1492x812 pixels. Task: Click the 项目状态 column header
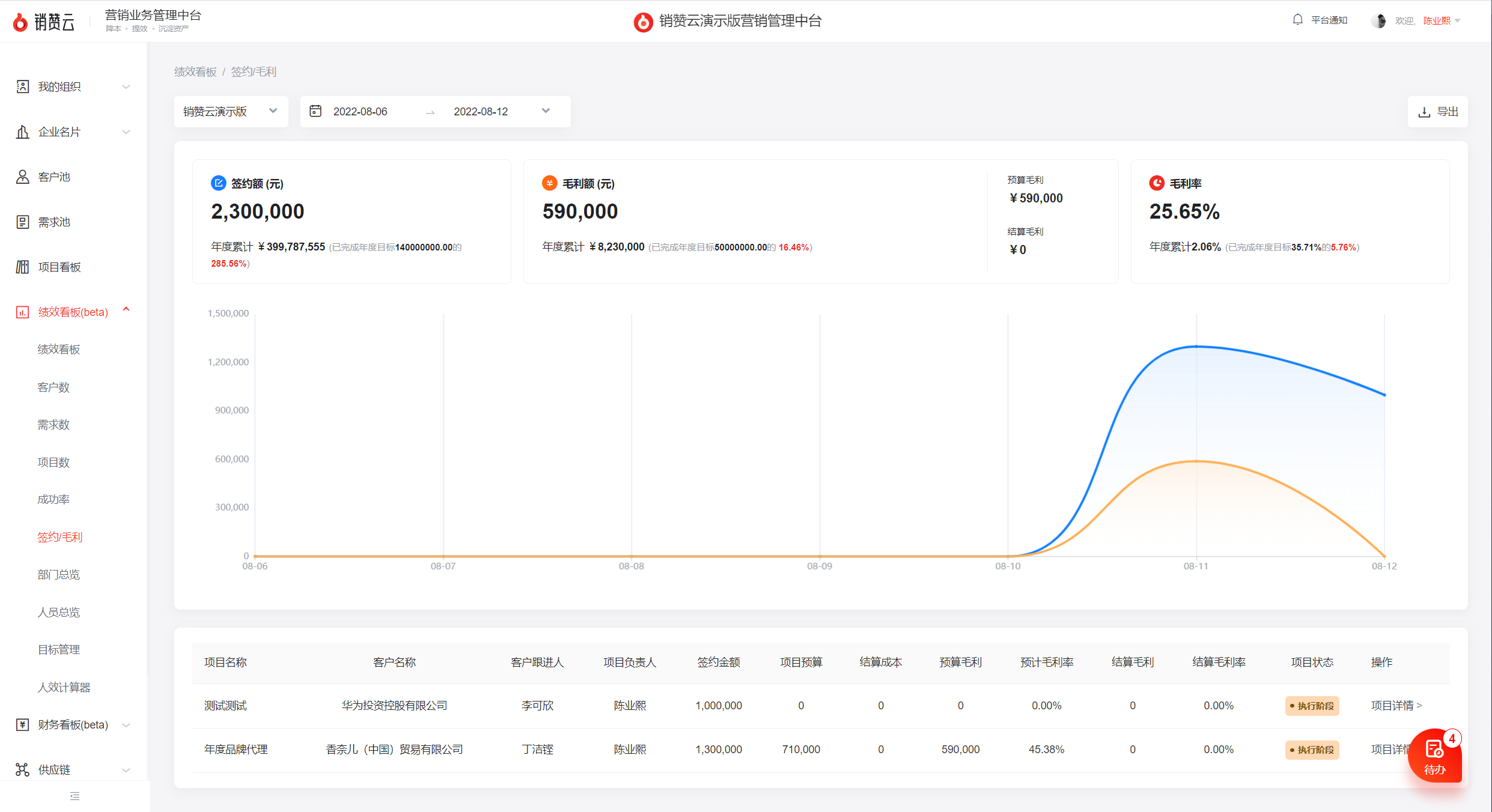[1312, 662]
